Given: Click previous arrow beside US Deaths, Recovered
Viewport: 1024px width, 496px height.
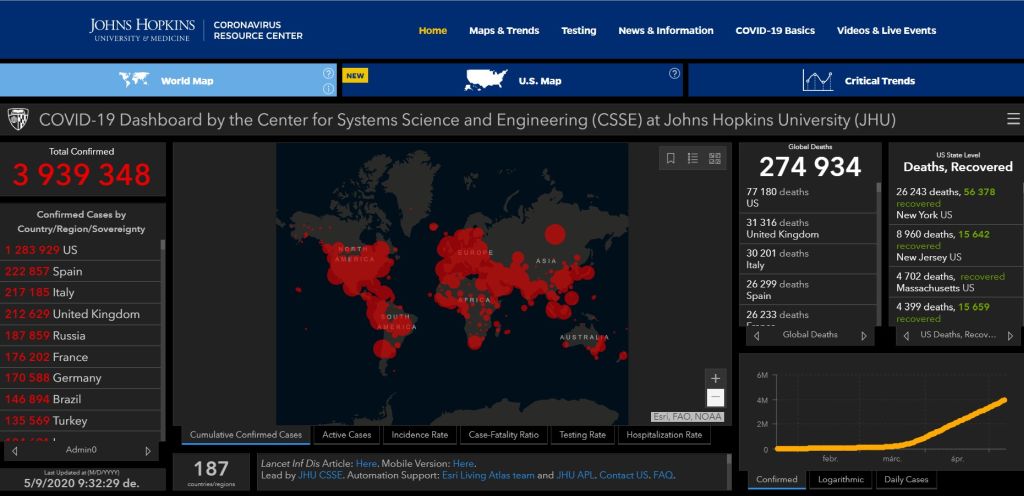Looking at the screenshot, I should point(906,335).
